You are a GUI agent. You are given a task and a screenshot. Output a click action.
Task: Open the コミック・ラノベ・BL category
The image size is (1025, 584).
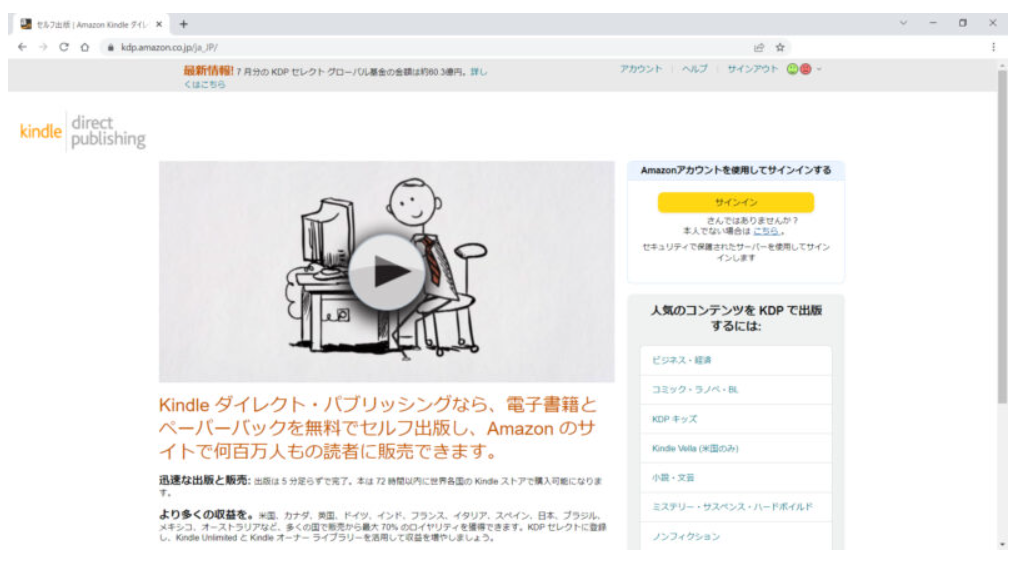[735, 390]
